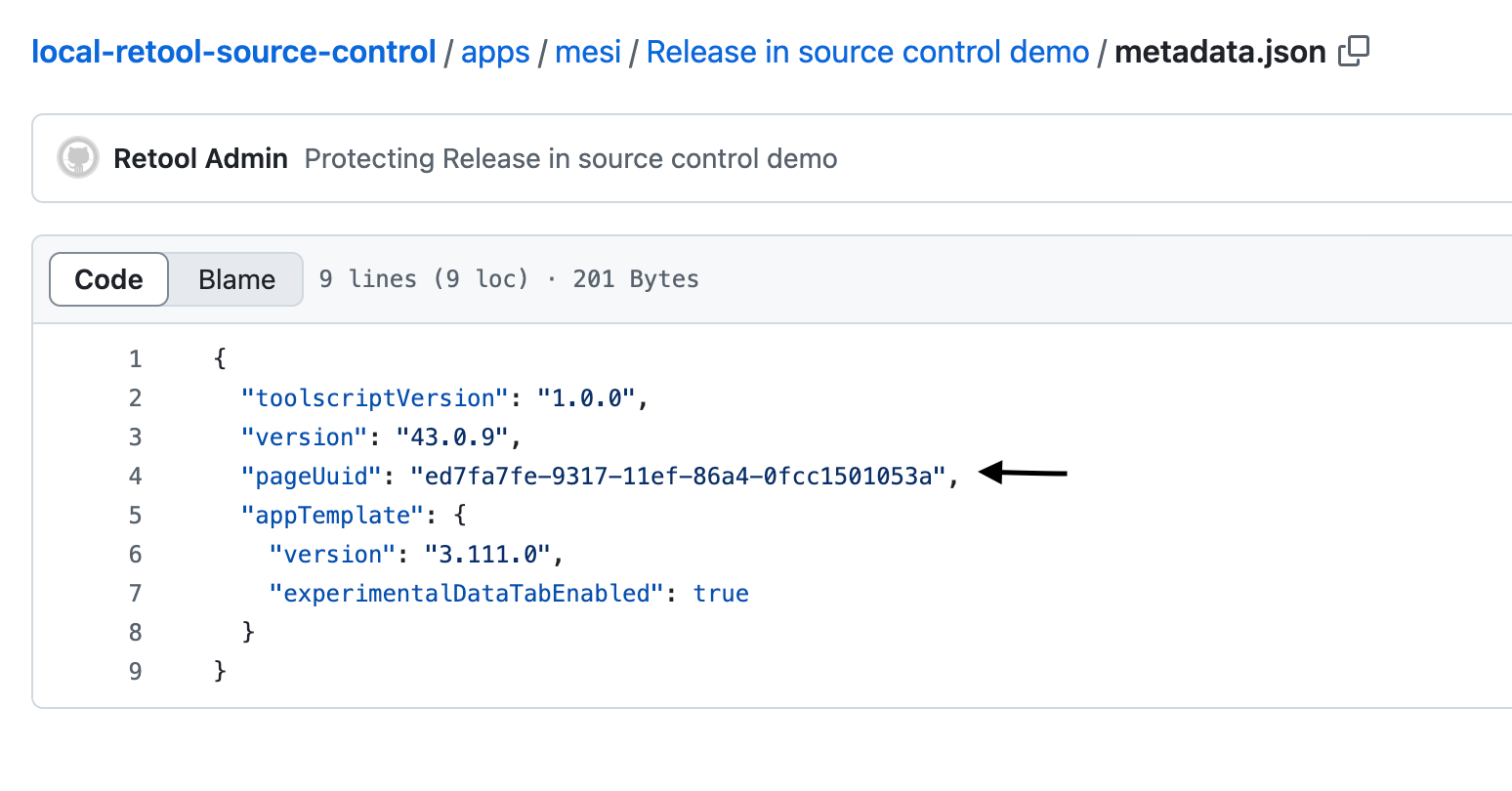Image resolution: width=1512 pixels, height=791 pixels.
Task: Switch to the Blame view tab
Action: click(x=236, y=279)
